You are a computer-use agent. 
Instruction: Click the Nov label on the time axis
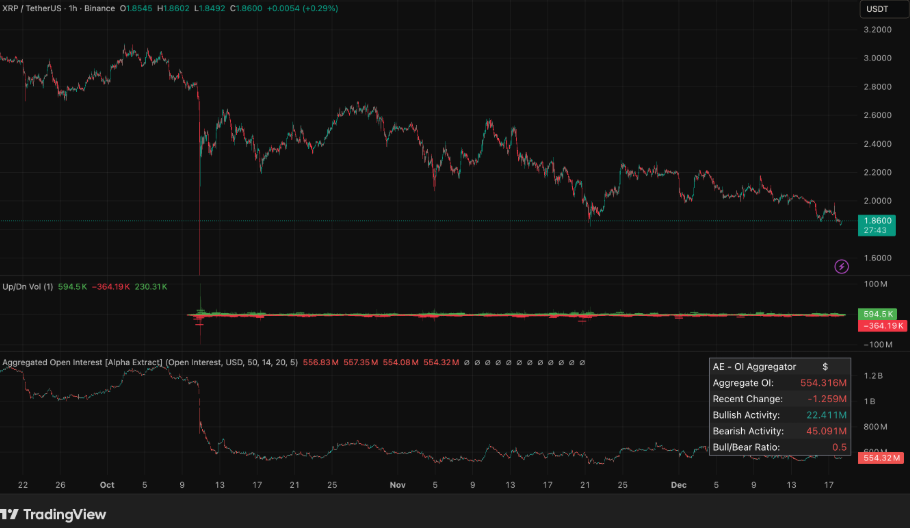[x=397, y=485]
